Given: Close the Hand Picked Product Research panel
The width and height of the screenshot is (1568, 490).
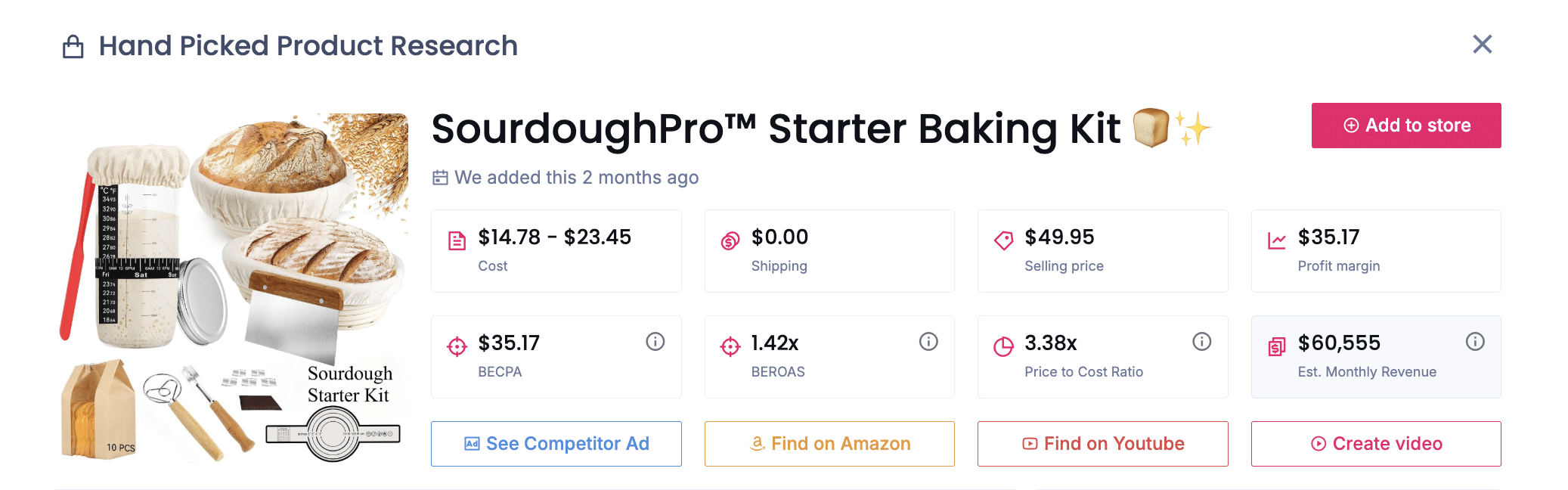Looking at the screenshot, I should click(1483, 45).
